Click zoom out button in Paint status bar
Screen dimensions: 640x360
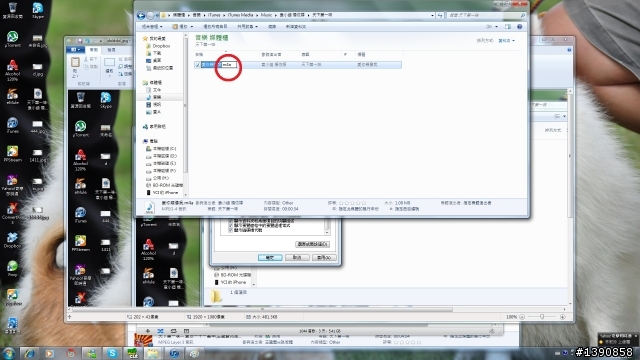coord(522,317)
